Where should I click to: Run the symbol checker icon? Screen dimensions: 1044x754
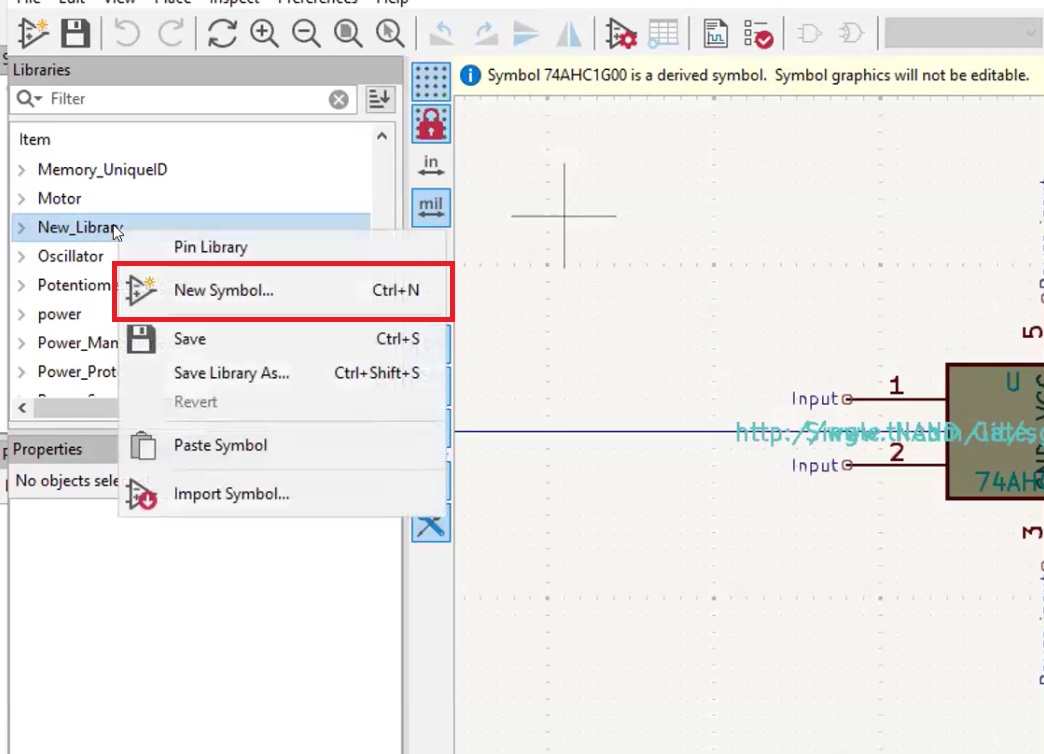(757, 33)
